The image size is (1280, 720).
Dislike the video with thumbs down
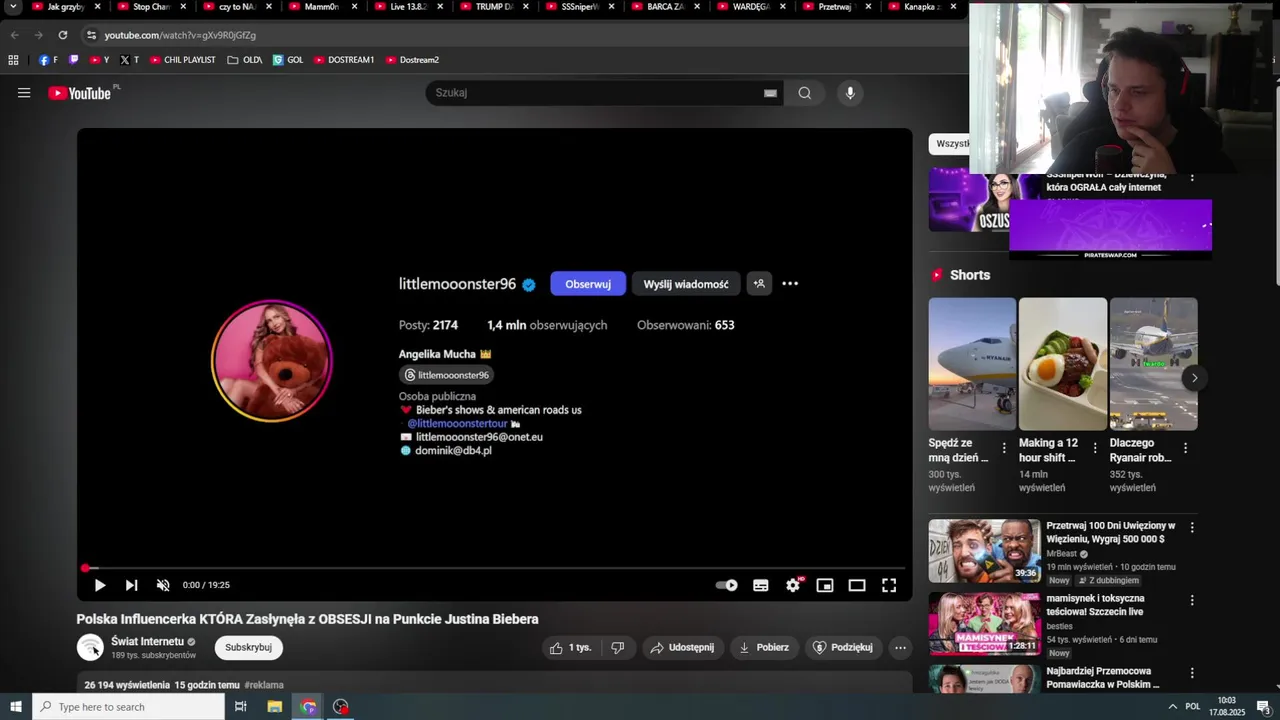pos(618,647)
